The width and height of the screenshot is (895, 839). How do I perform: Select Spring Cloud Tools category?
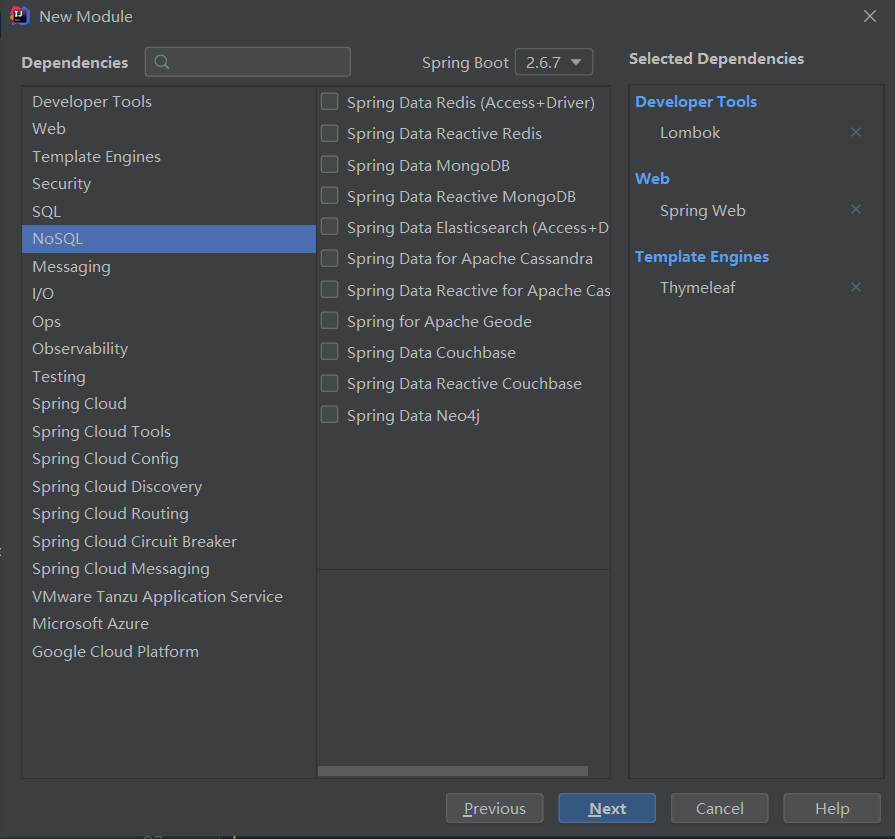point(168,431)
